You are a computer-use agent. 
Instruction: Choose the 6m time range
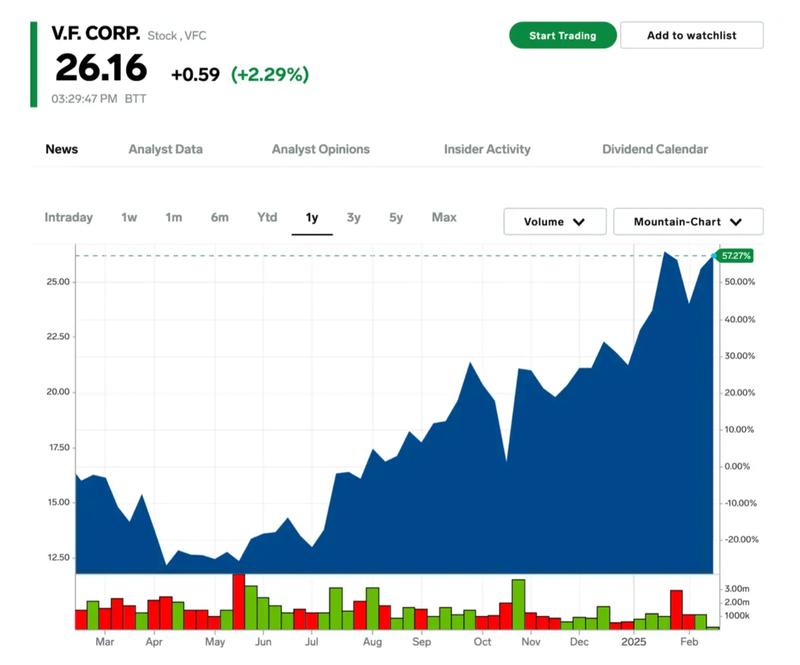click(219, 217)
